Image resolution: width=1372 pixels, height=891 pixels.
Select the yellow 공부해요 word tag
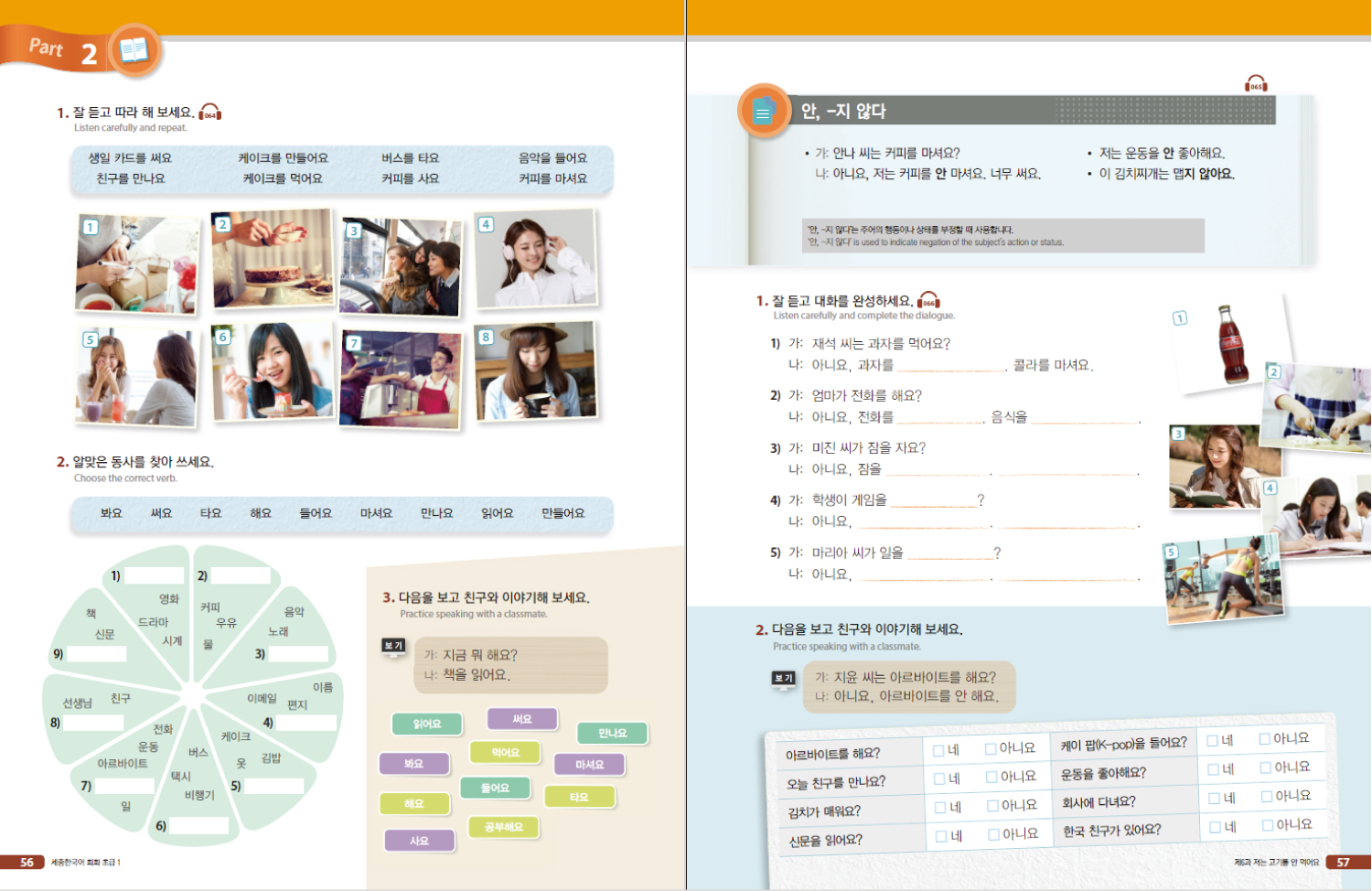point(504,827)
